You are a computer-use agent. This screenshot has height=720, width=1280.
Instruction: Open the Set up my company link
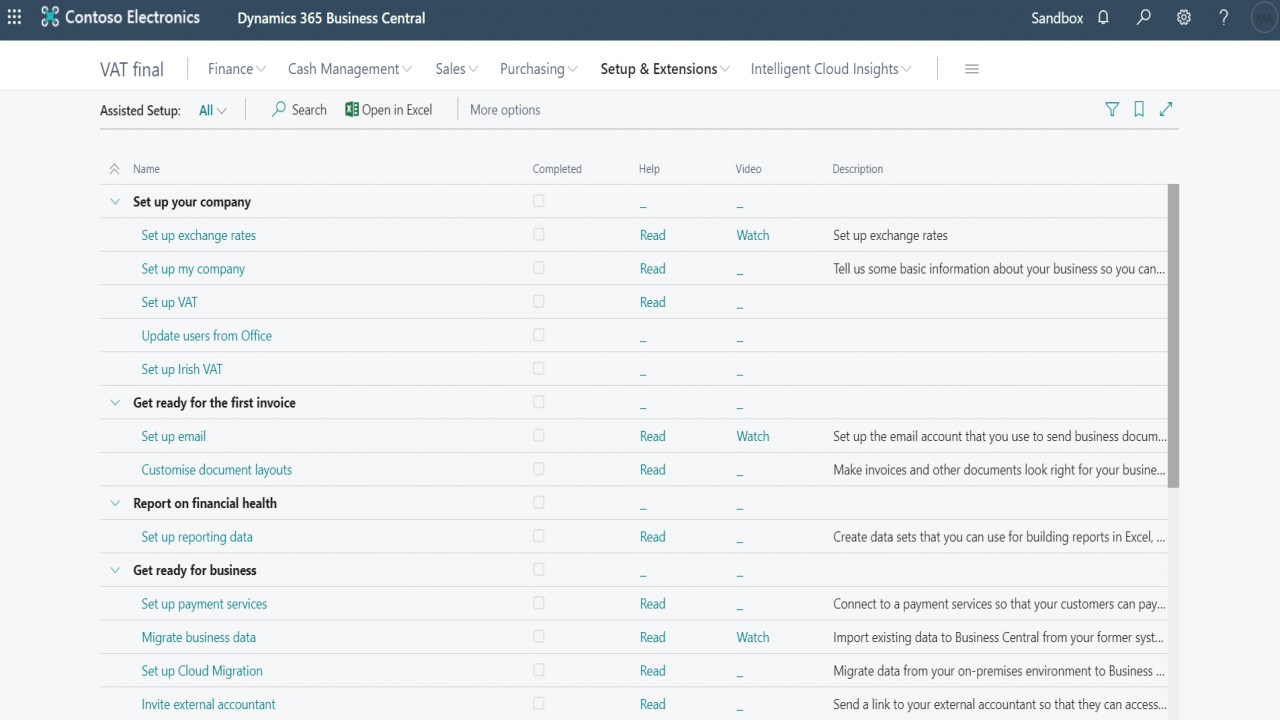(193, 269)
